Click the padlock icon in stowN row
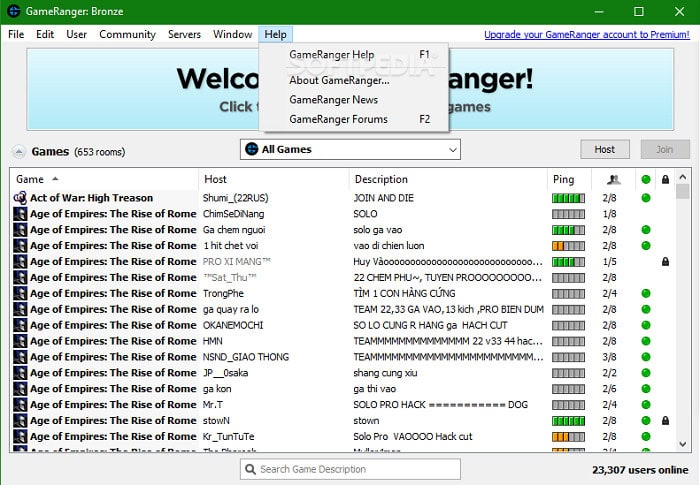 (x=665, y=421)
